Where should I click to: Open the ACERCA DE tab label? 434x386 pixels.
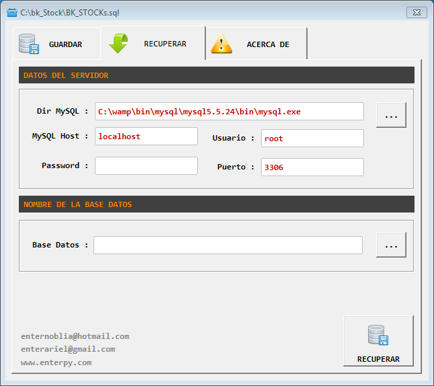(x=268, y=44)
